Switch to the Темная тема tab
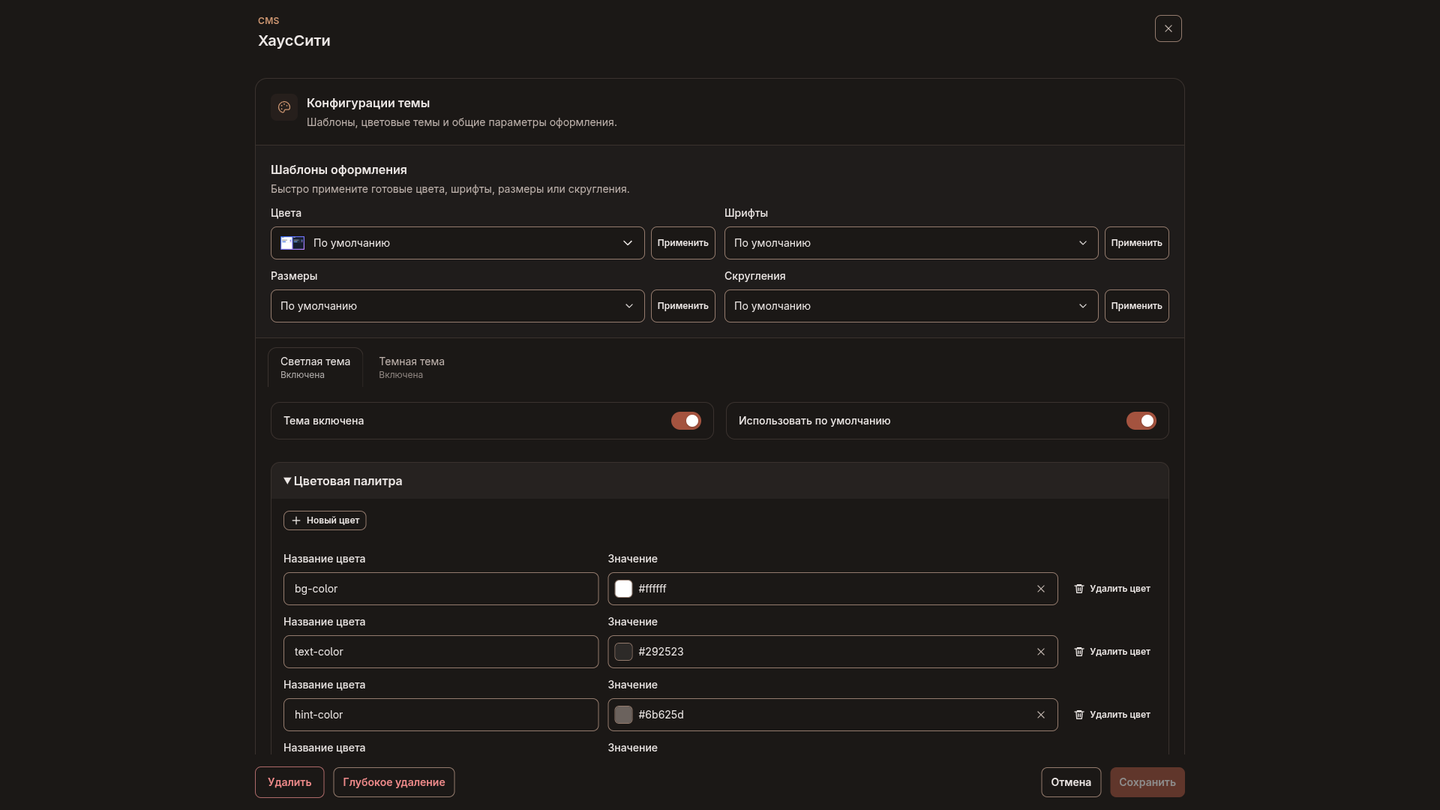Screen dimensions: 1440x810 click(411, 367)
